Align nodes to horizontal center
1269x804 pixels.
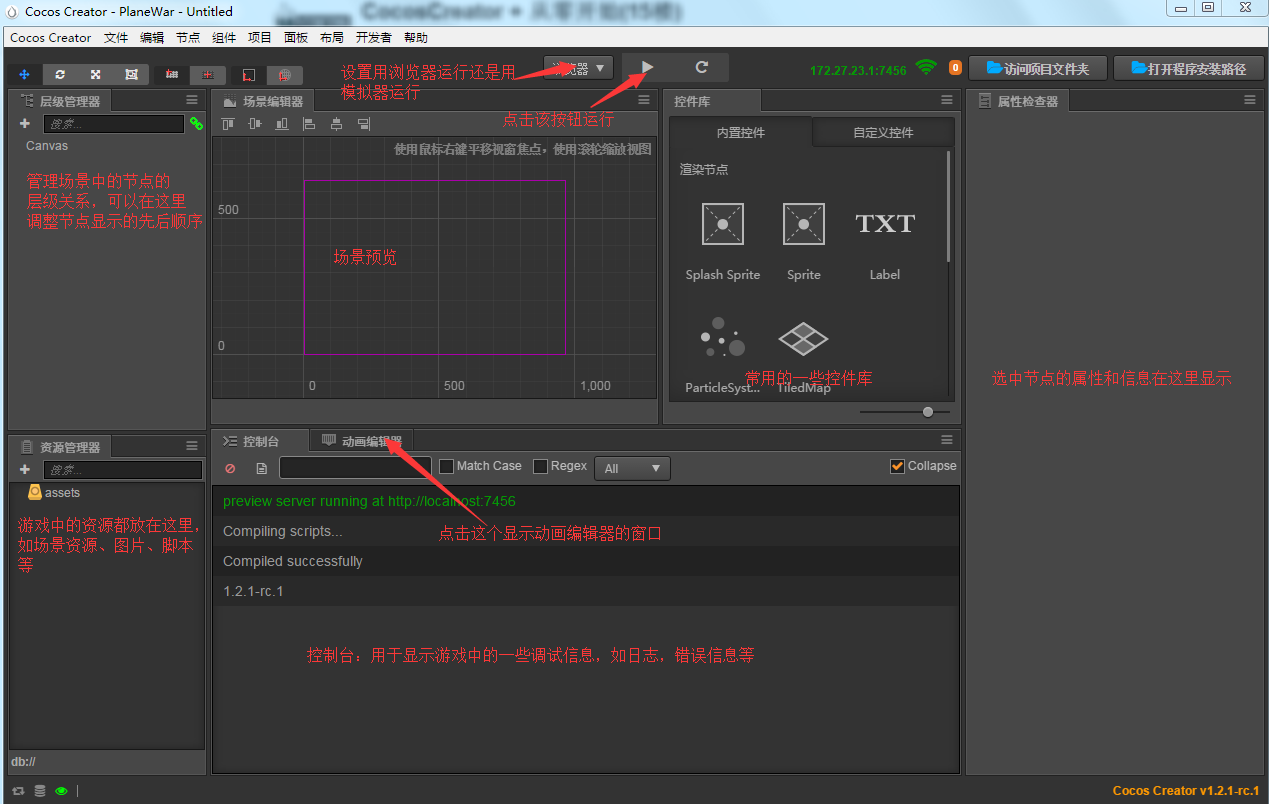pos(336,124)
